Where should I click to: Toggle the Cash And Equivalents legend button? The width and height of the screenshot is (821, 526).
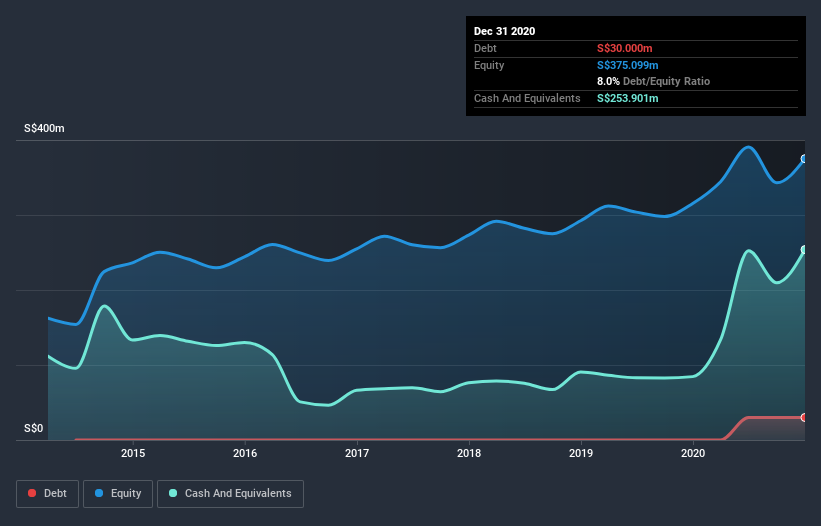230,494
